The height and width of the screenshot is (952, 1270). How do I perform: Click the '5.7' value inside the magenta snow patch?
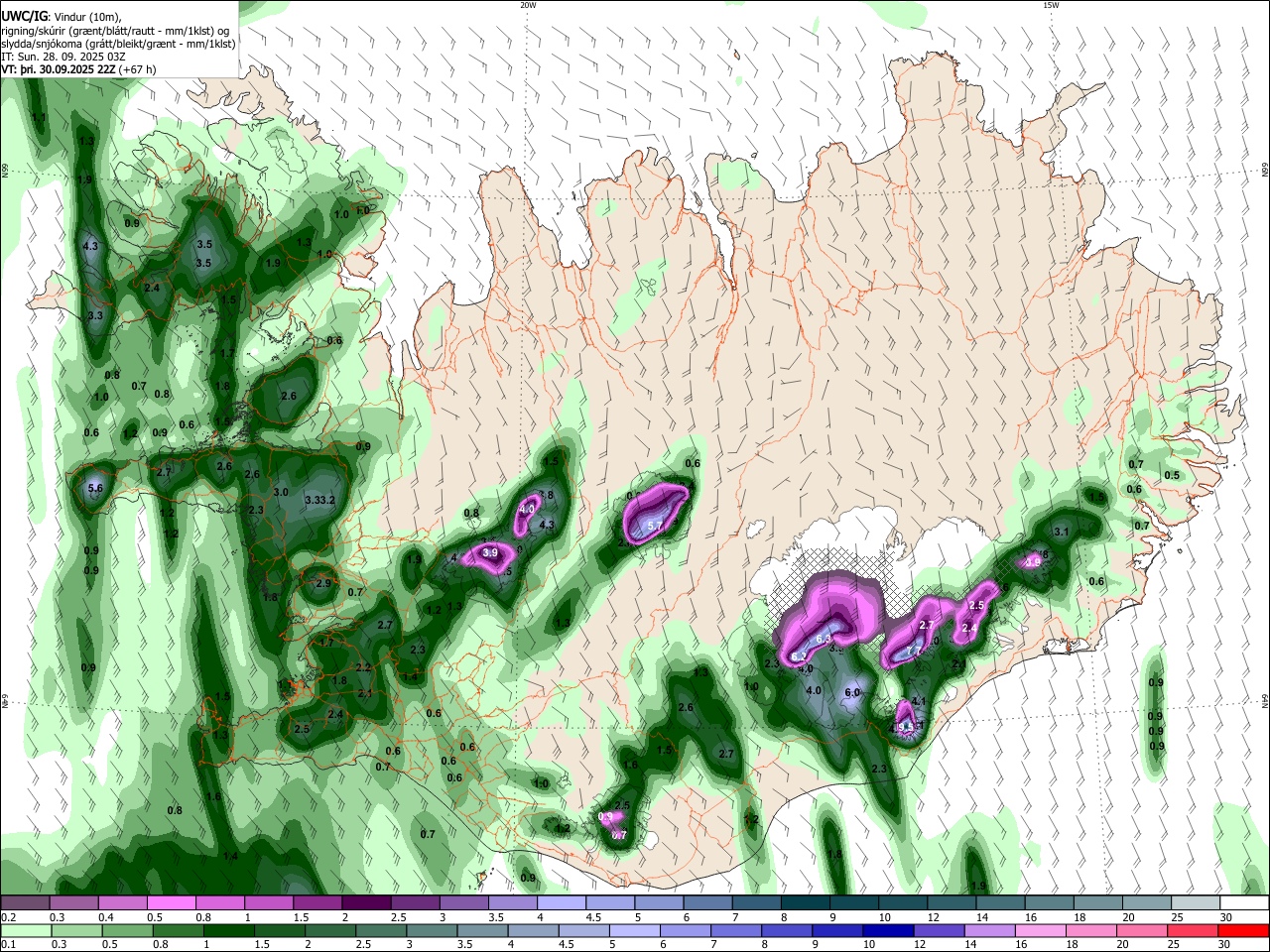pos(655,525)
